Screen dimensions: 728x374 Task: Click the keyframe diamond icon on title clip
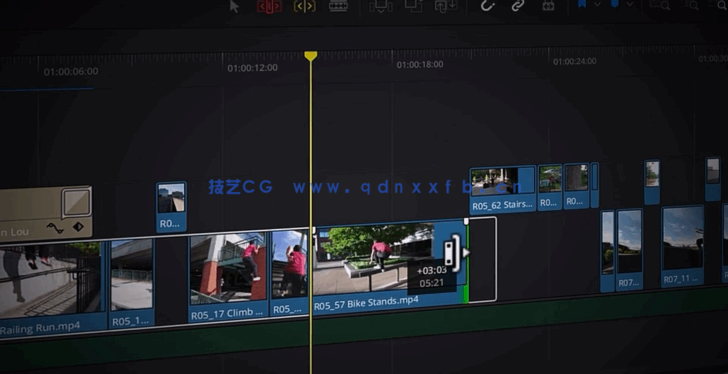click(x=78, y=226)
